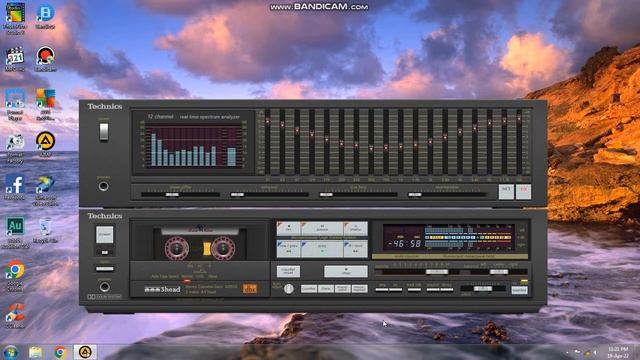
Task: Click the deck open/eject button
Action: point(105,269)
